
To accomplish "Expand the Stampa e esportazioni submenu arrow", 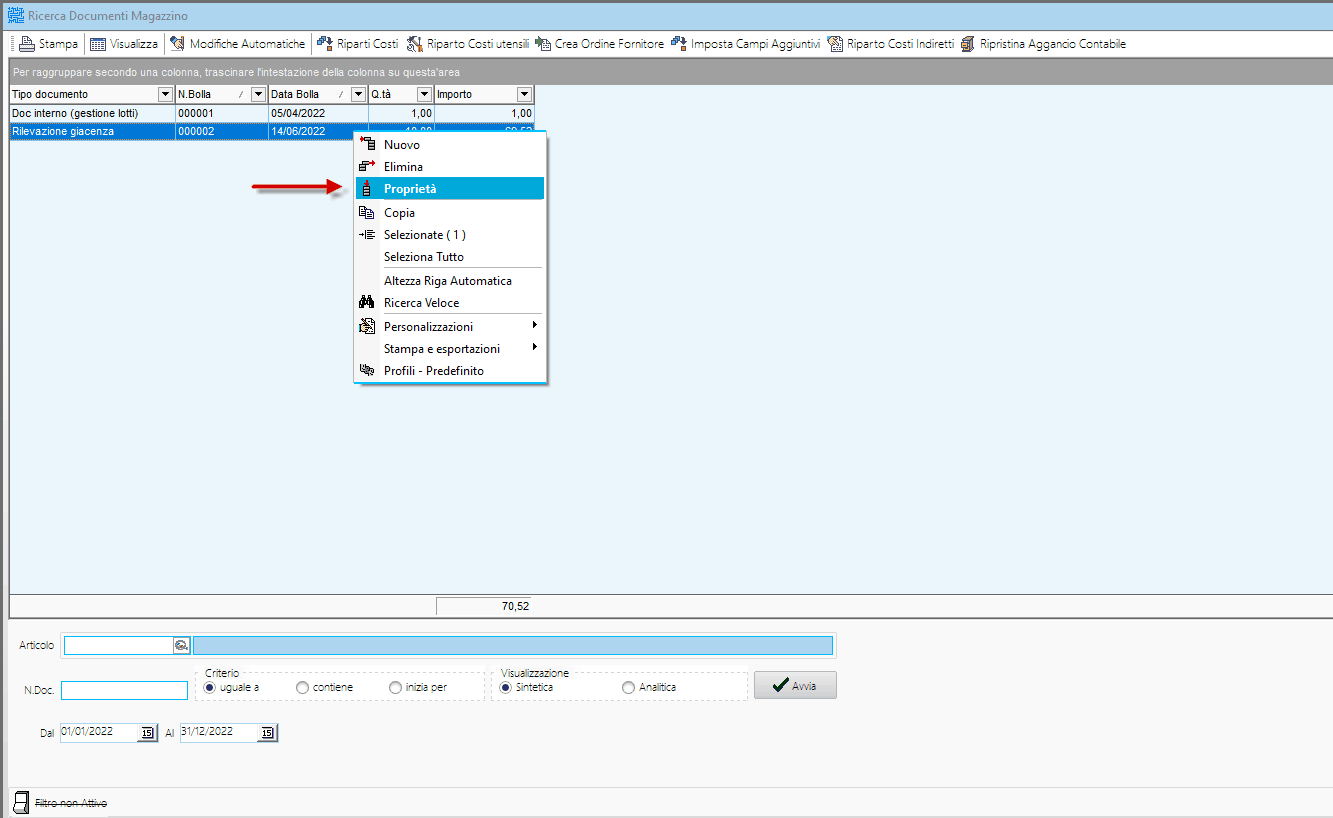I will 535,348.
